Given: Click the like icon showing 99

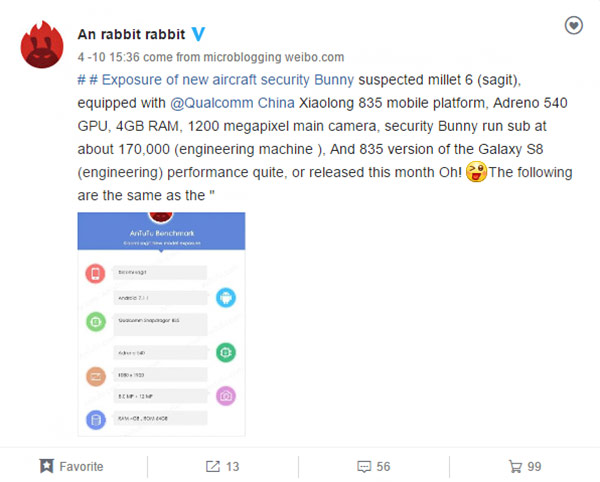Looking at the screenshot, I should click(x=515, y=466).
